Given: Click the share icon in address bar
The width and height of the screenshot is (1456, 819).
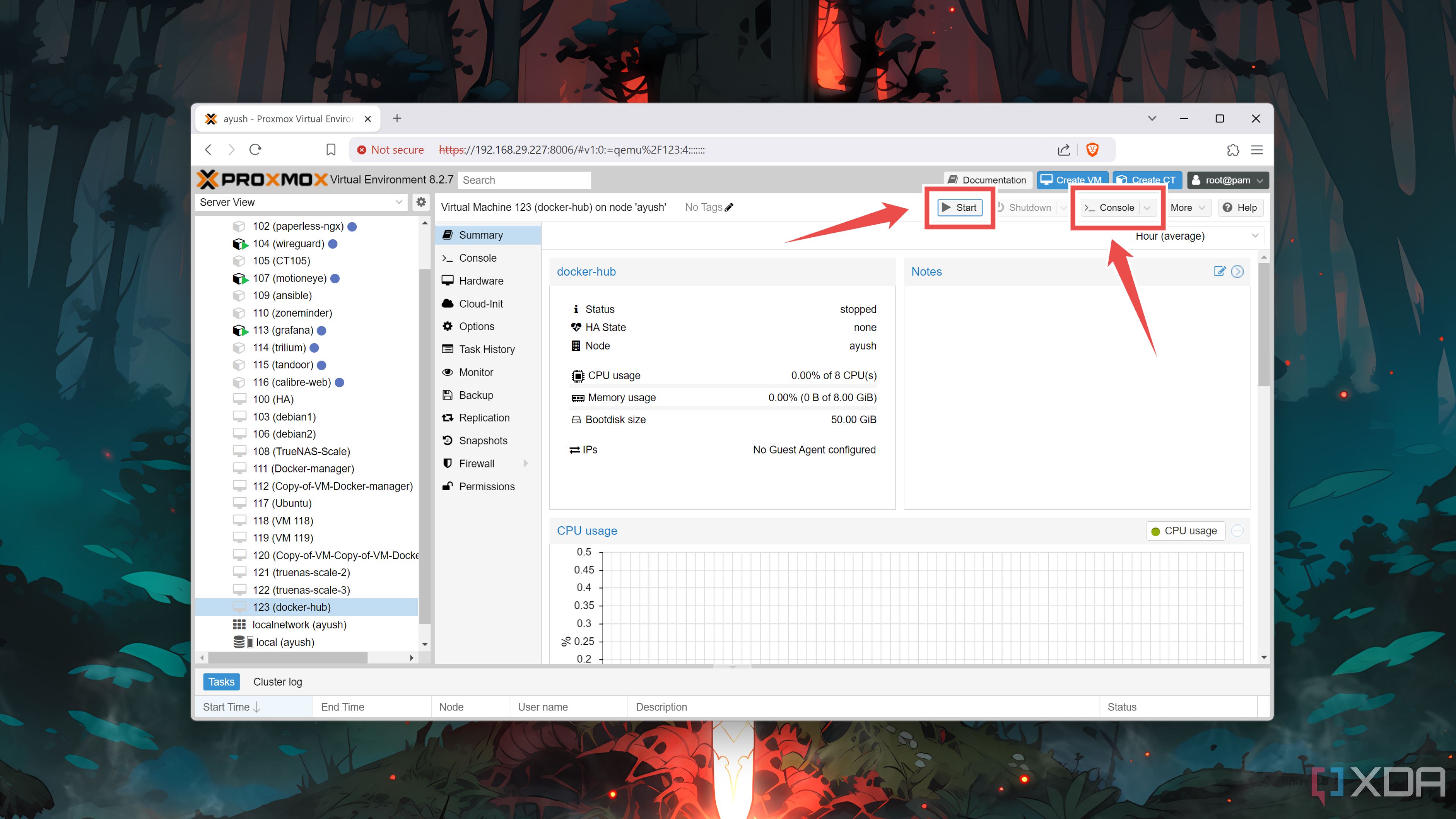Looking at the screenshot, I should point(1063,149).
